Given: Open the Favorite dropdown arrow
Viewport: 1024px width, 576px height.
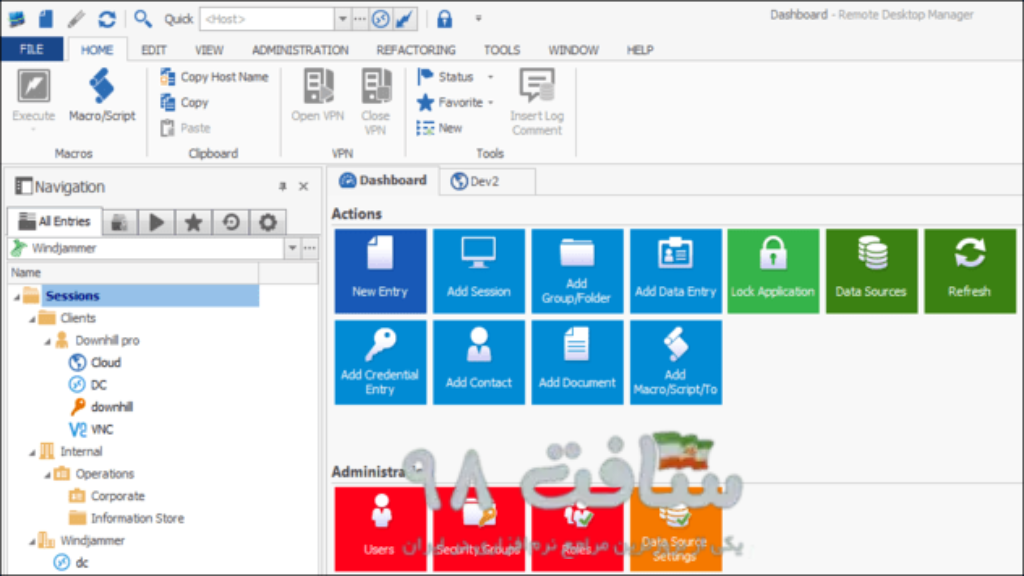Looking at the screenshot, I should point(490,103).
